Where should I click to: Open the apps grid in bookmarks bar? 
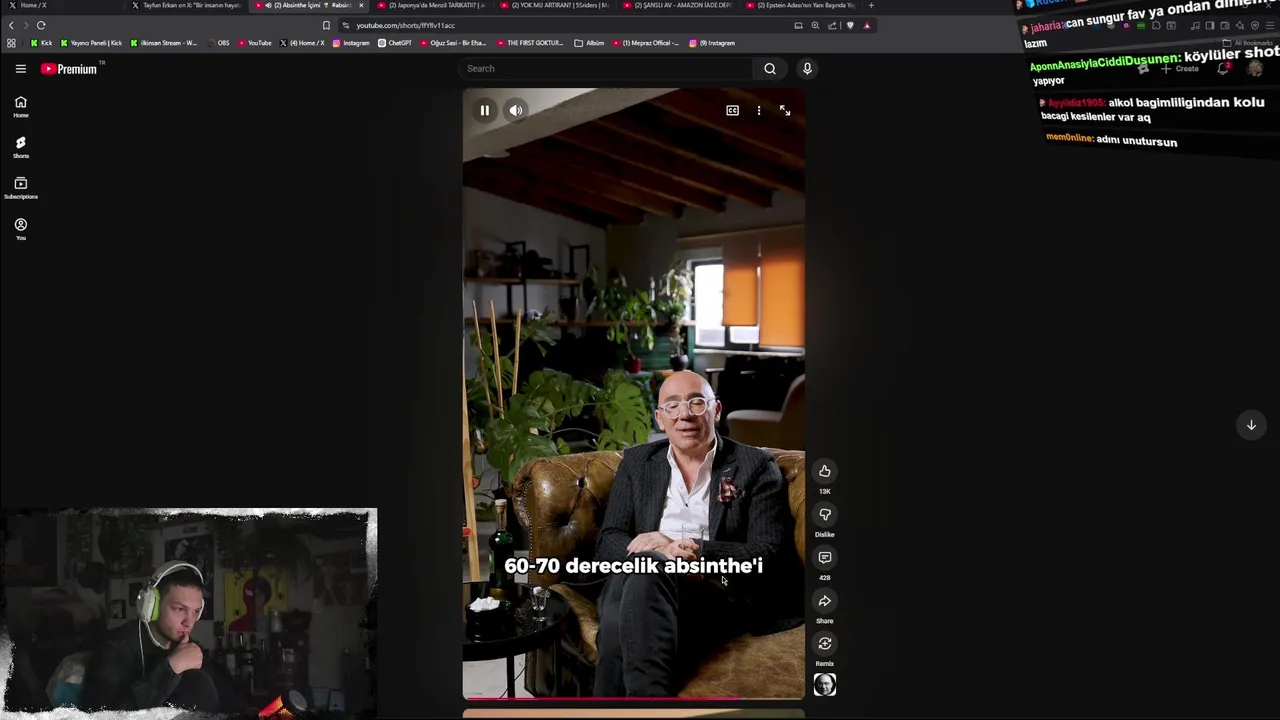(x=11, y=43)
